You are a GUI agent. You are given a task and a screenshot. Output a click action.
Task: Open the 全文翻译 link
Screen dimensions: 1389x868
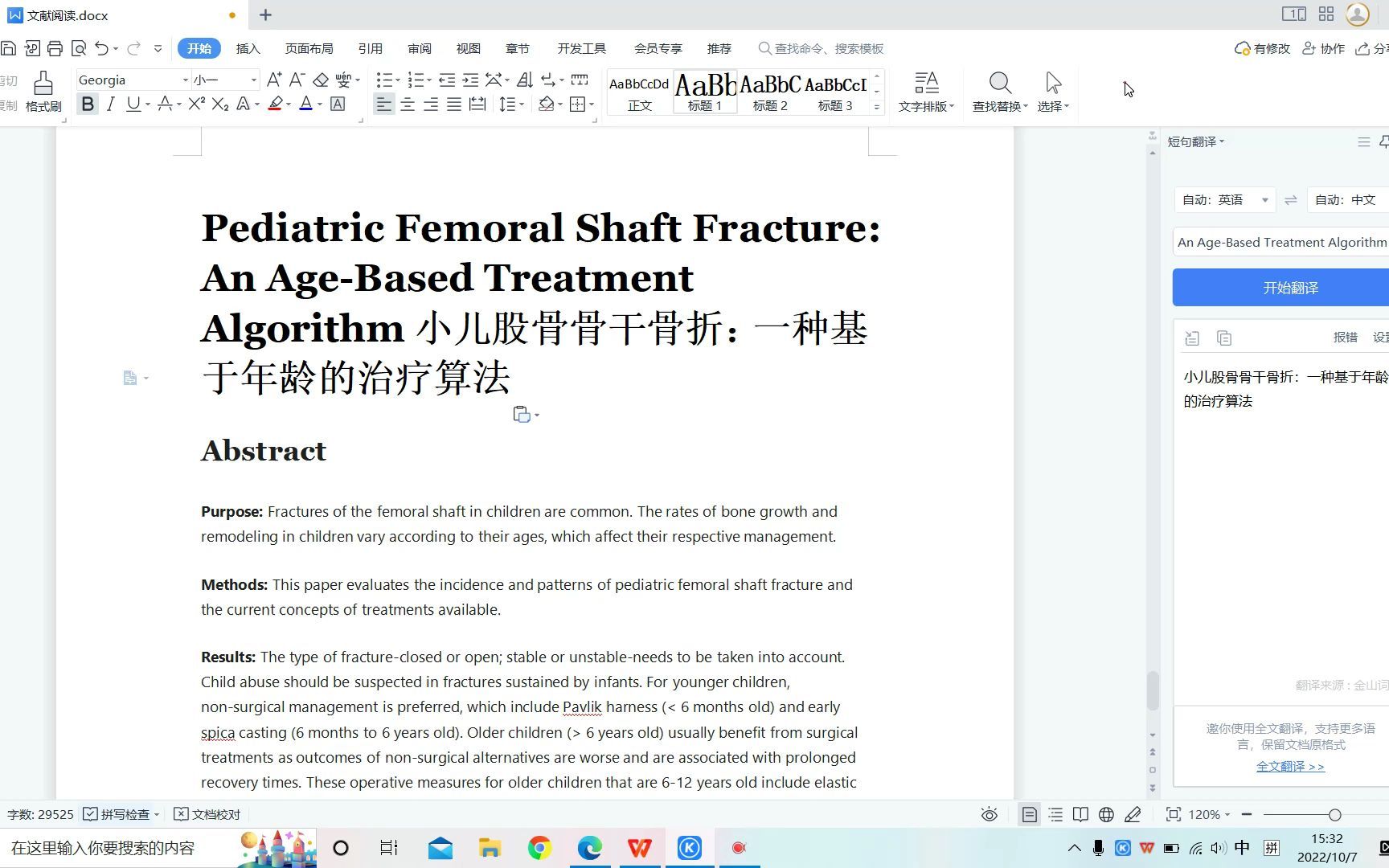pyautogui.click(x=1290, y=766)
